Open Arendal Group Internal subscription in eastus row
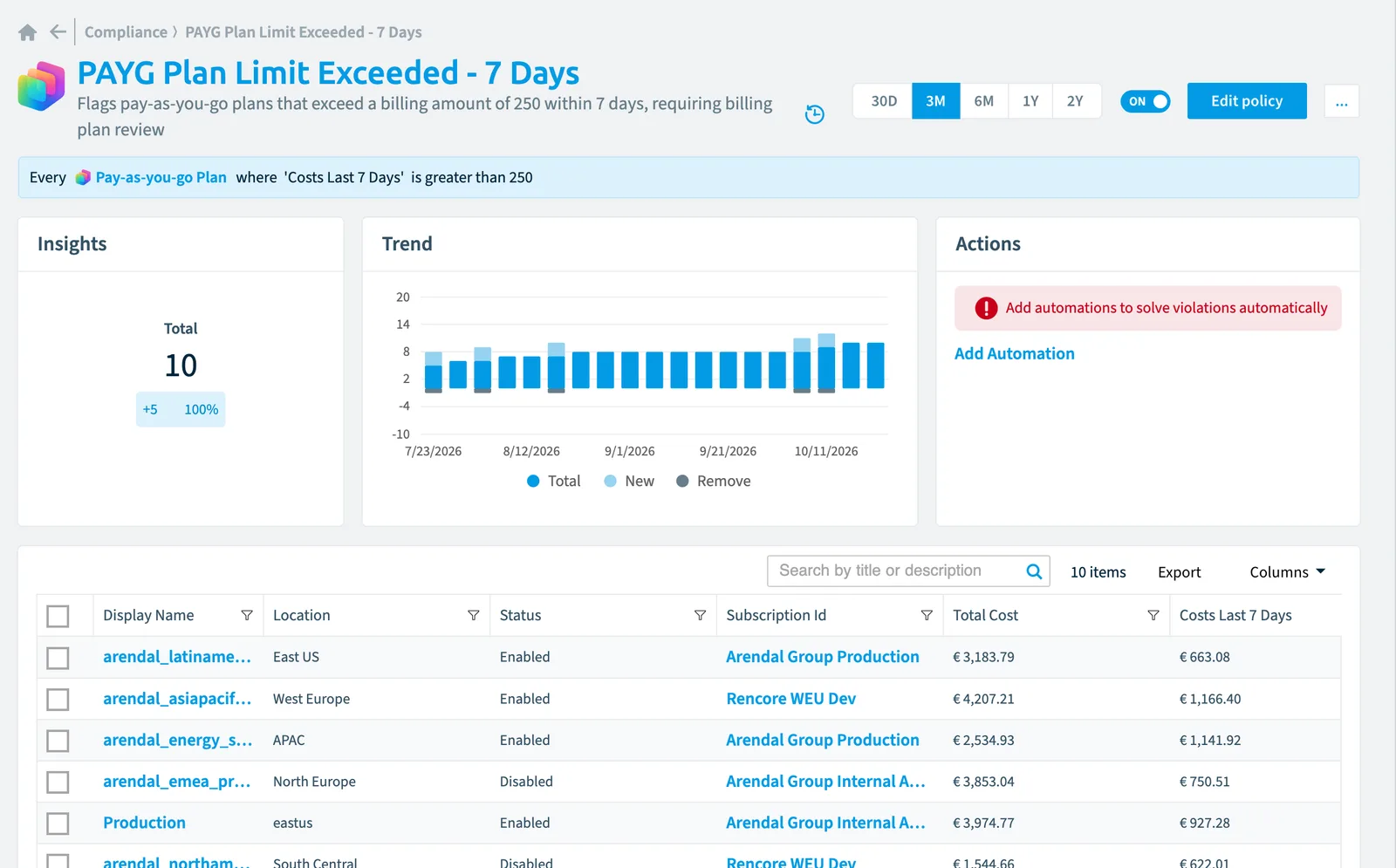 [825, 823]
